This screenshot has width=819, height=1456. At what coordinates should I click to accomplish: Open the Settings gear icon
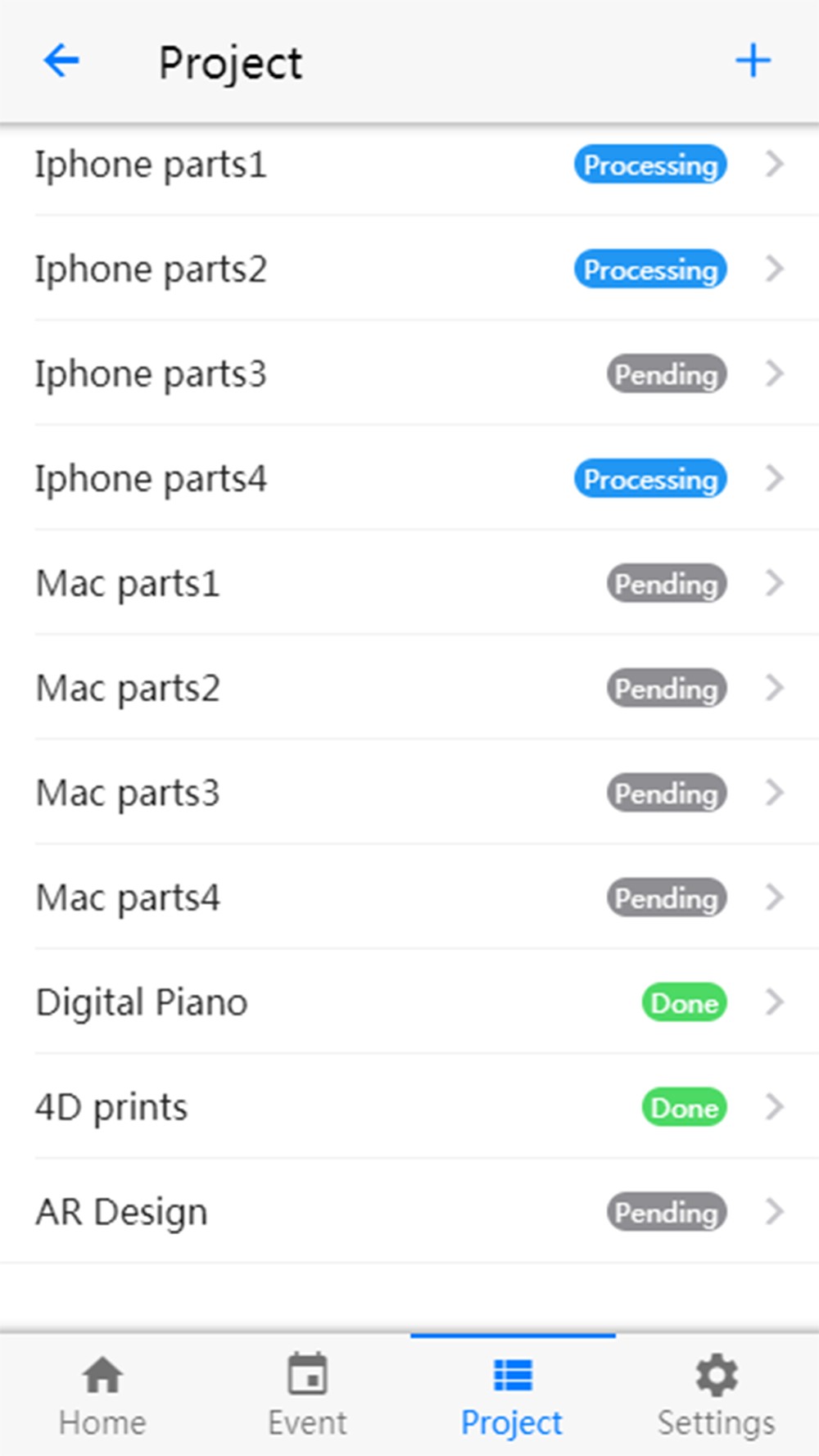coord(717,1374)
